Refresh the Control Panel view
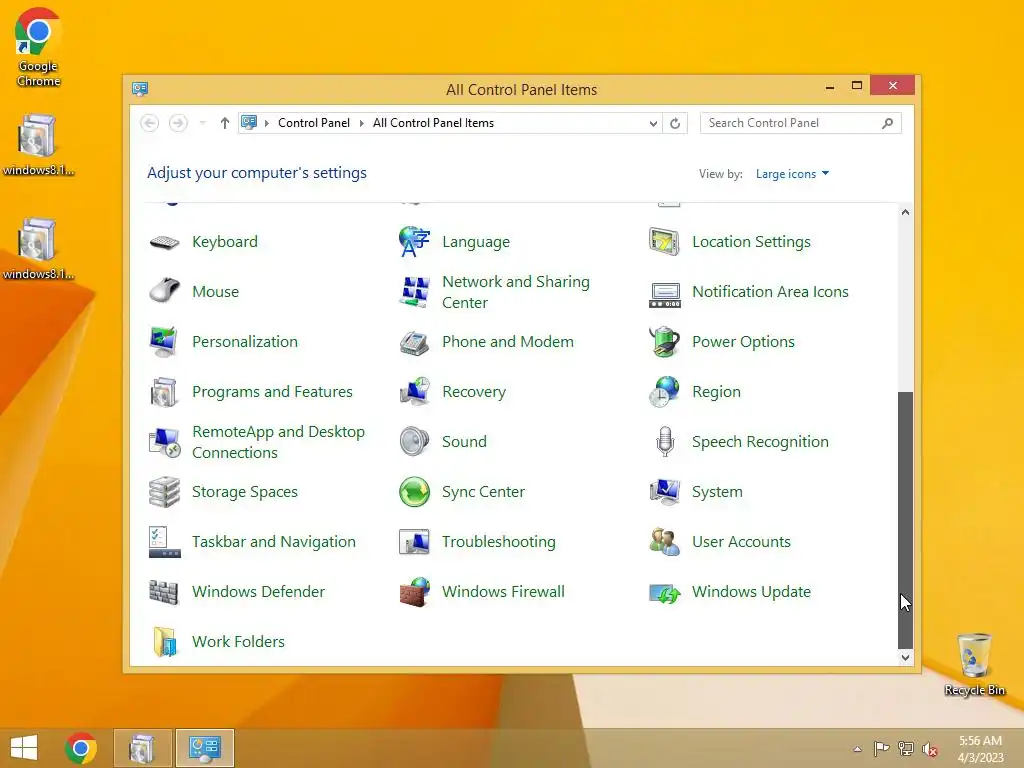1024x768 pixels. [x=675, y=123]
